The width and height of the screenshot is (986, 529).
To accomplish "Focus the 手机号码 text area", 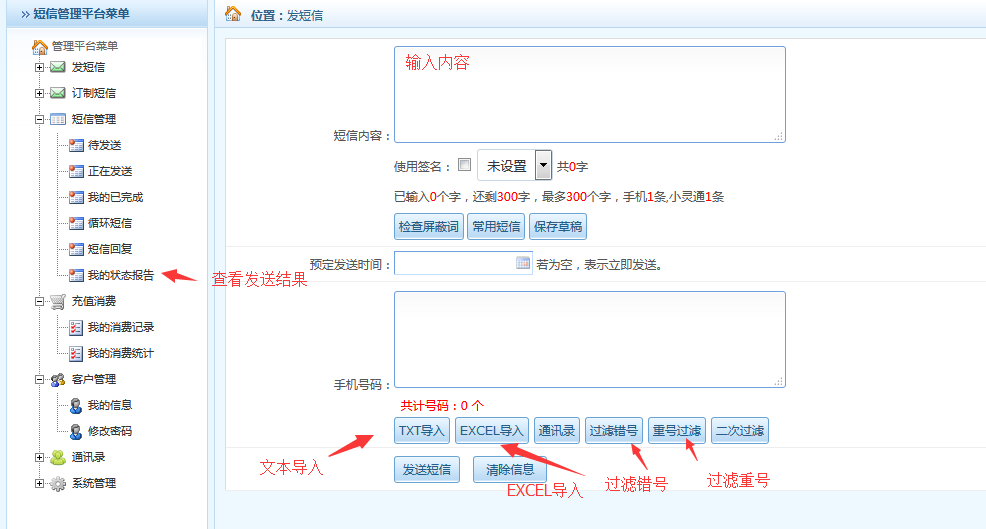I will (590, 340).
